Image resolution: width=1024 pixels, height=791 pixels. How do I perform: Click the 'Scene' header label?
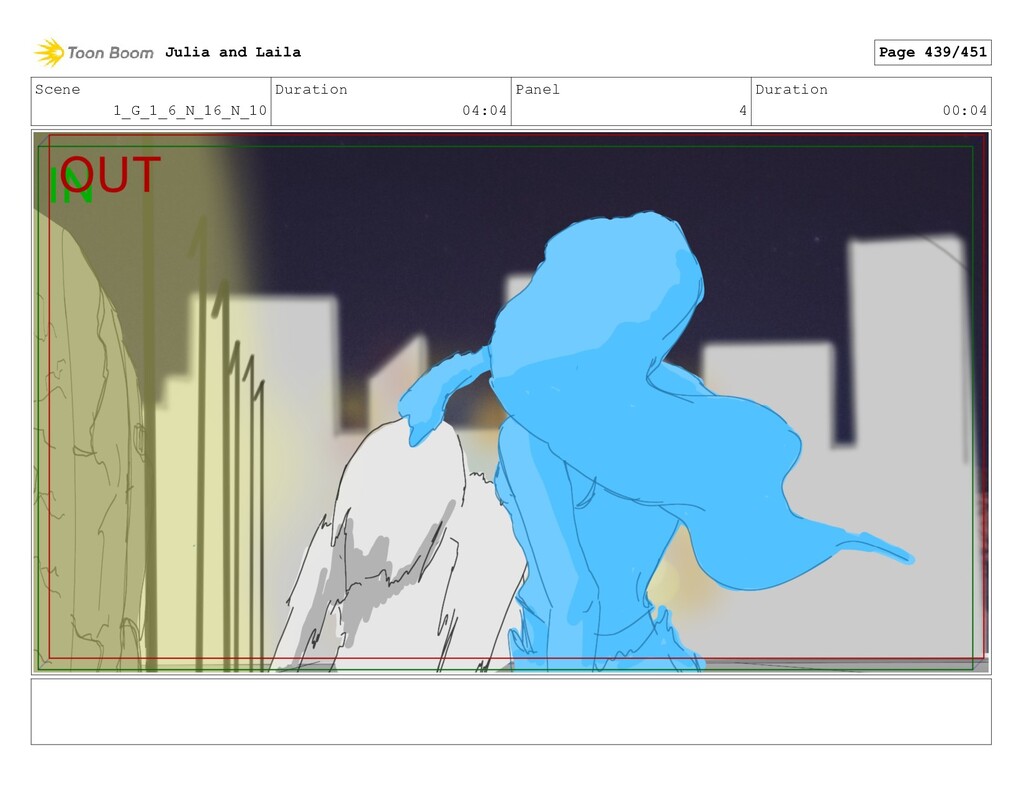pos(57,89)
